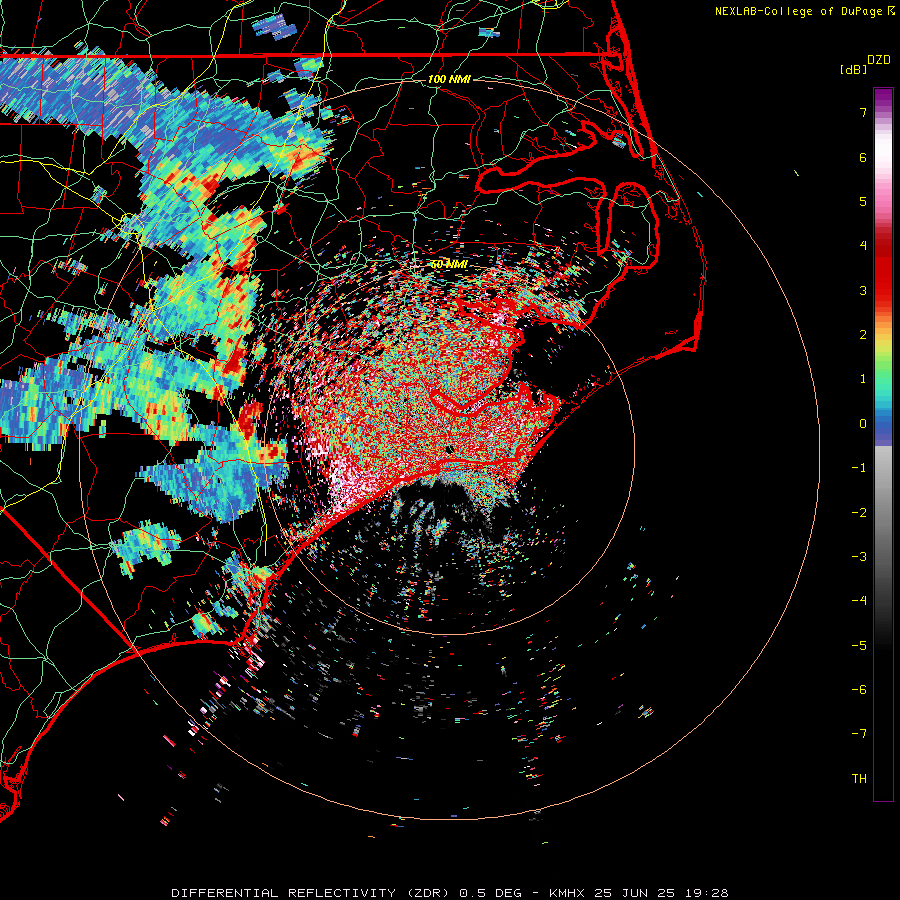The height and width of the screenshot is (900, 900).
Task: Select the "3" value on color scale
Action: [x=863, y=290]
